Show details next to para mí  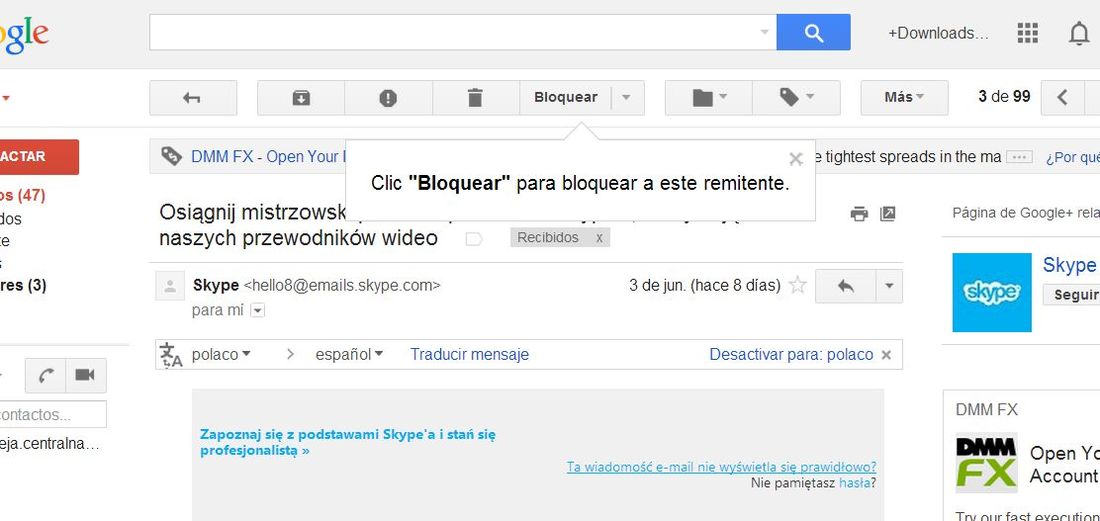tap(257, 310)
